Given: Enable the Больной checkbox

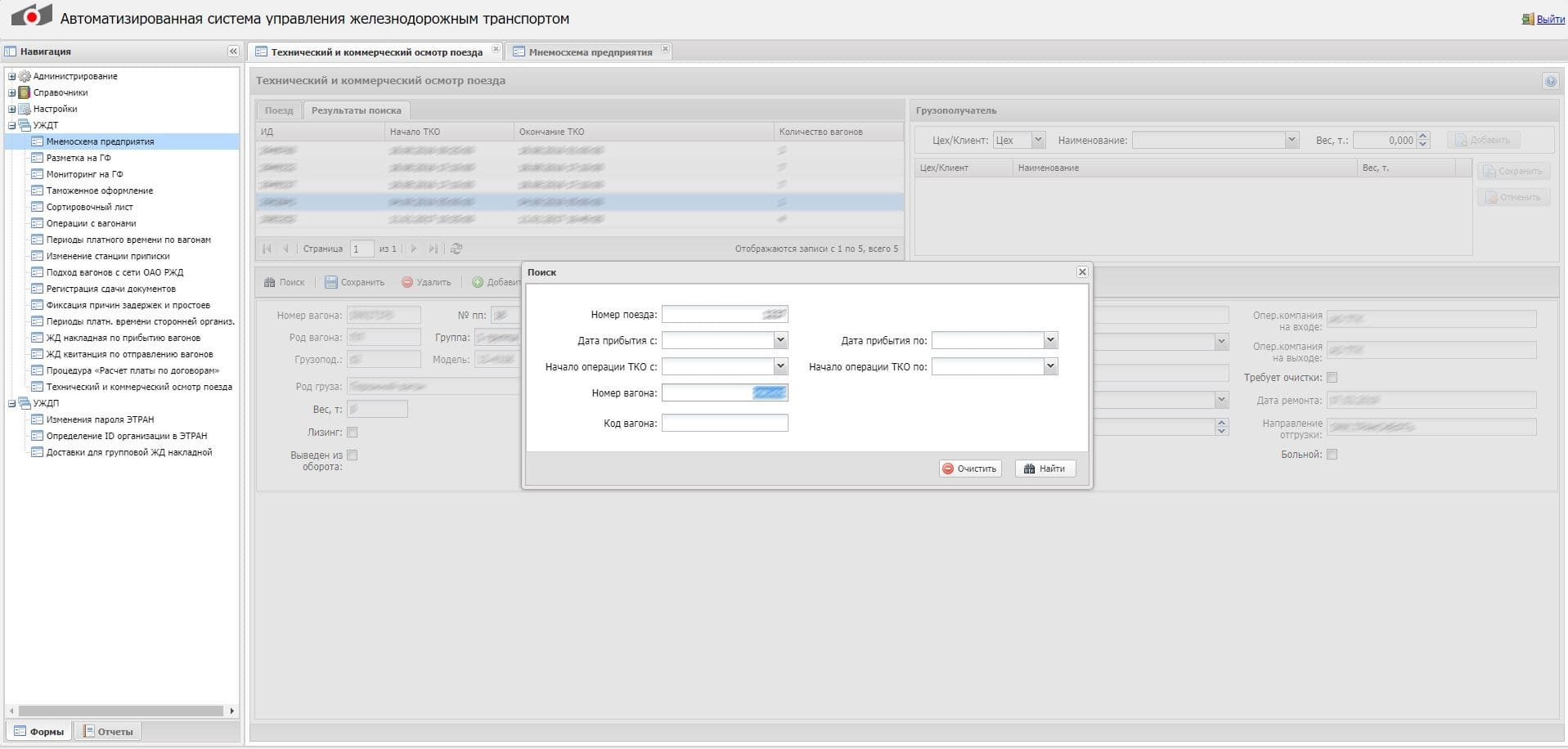Looking at the screenshot, I should (1332, 454).
